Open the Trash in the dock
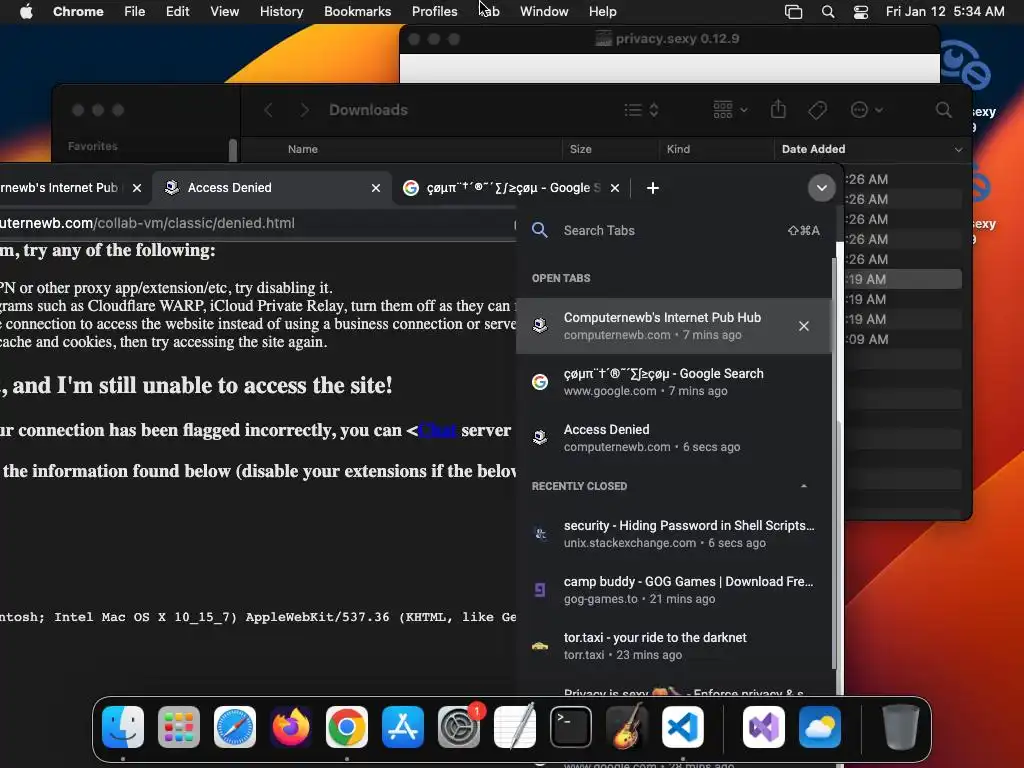 901,727
